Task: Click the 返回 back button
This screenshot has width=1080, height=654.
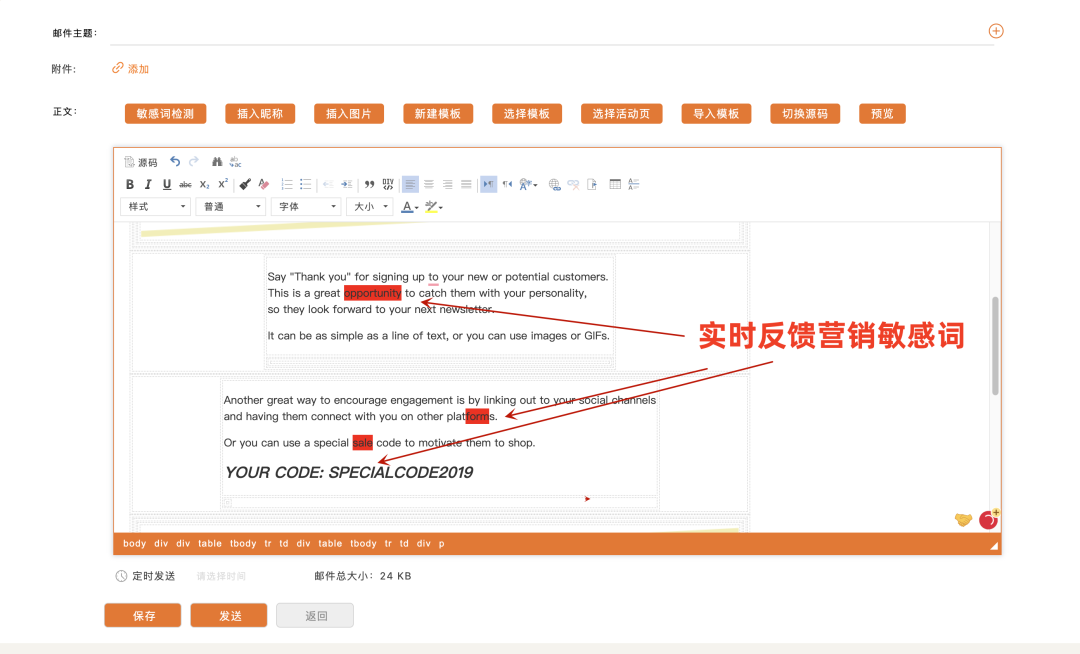Action: coord(315,615)
